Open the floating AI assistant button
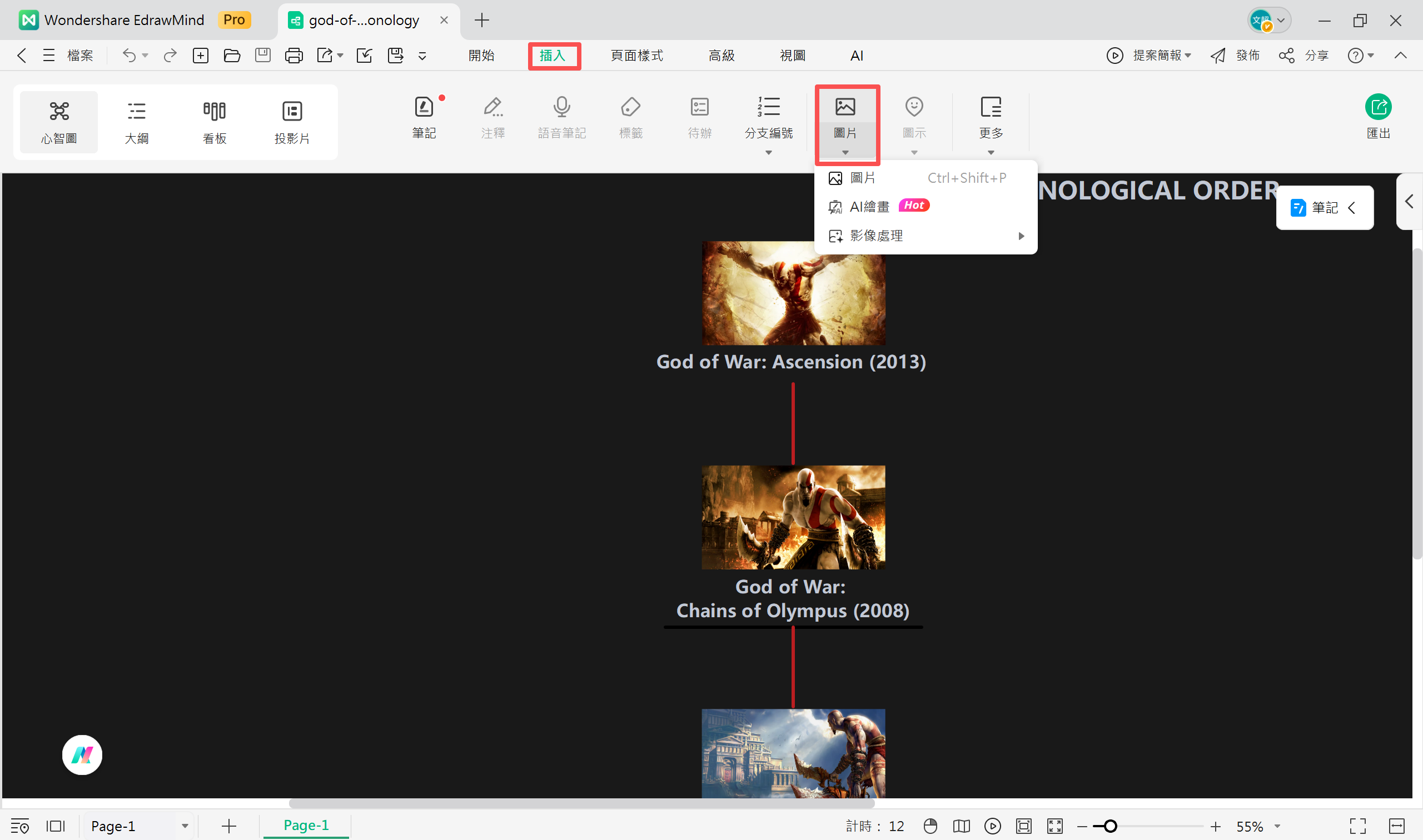Viewport: 1423px width, 840px height. coord(82,754)
